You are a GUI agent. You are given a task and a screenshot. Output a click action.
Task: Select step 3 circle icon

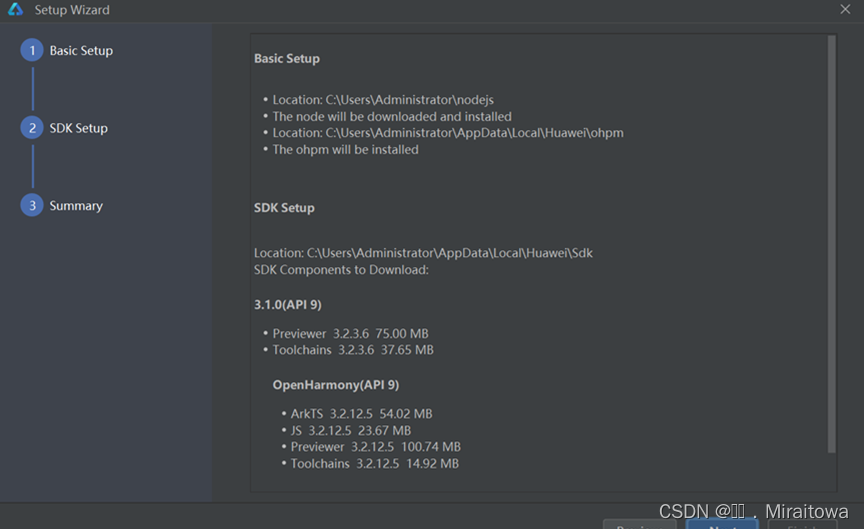(x=32, y=206)
